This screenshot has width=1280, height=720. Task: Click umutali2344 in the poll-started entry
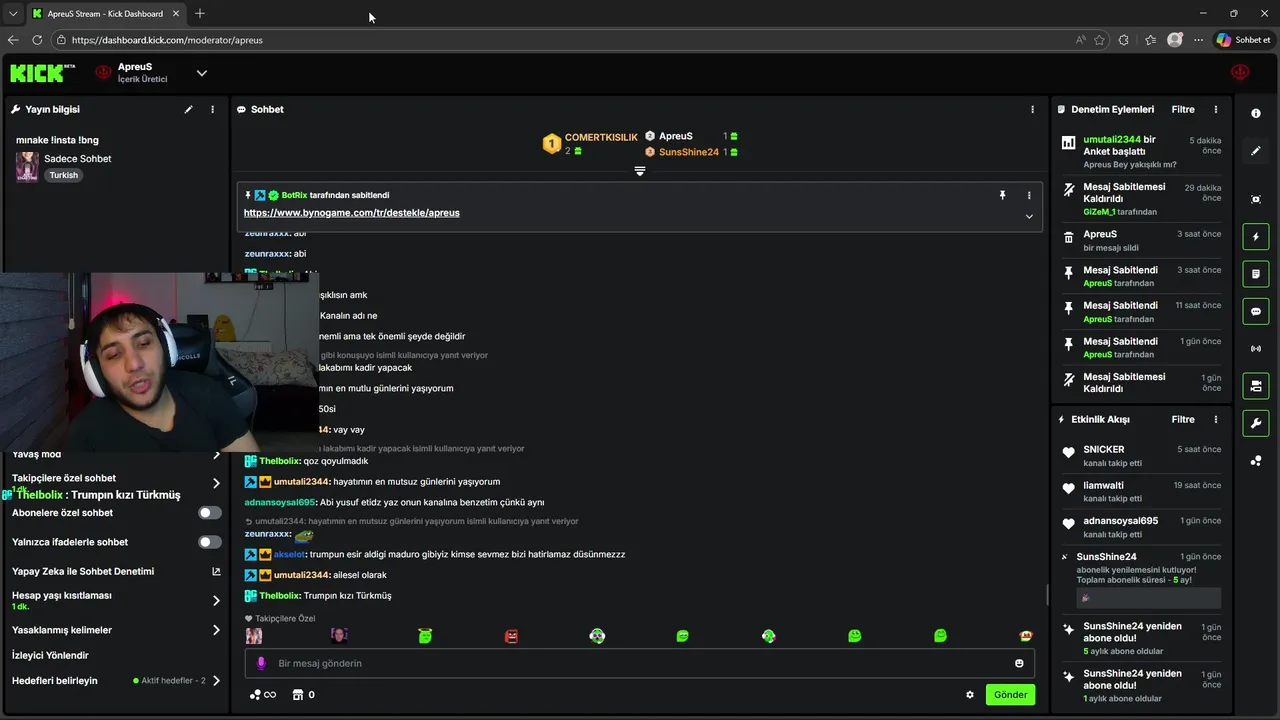1112,140
